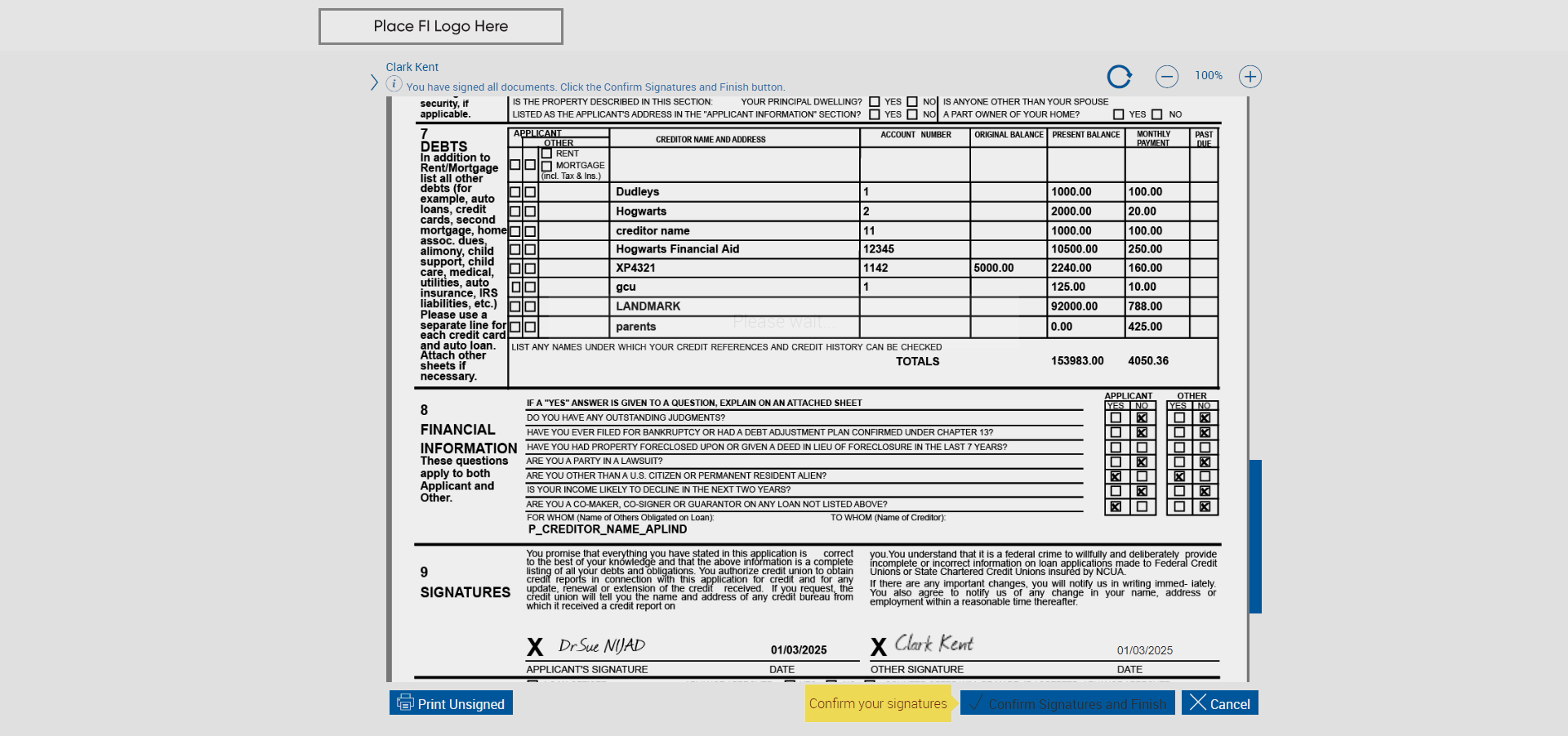Click the XP4321 creditor cell

point(735,268)
